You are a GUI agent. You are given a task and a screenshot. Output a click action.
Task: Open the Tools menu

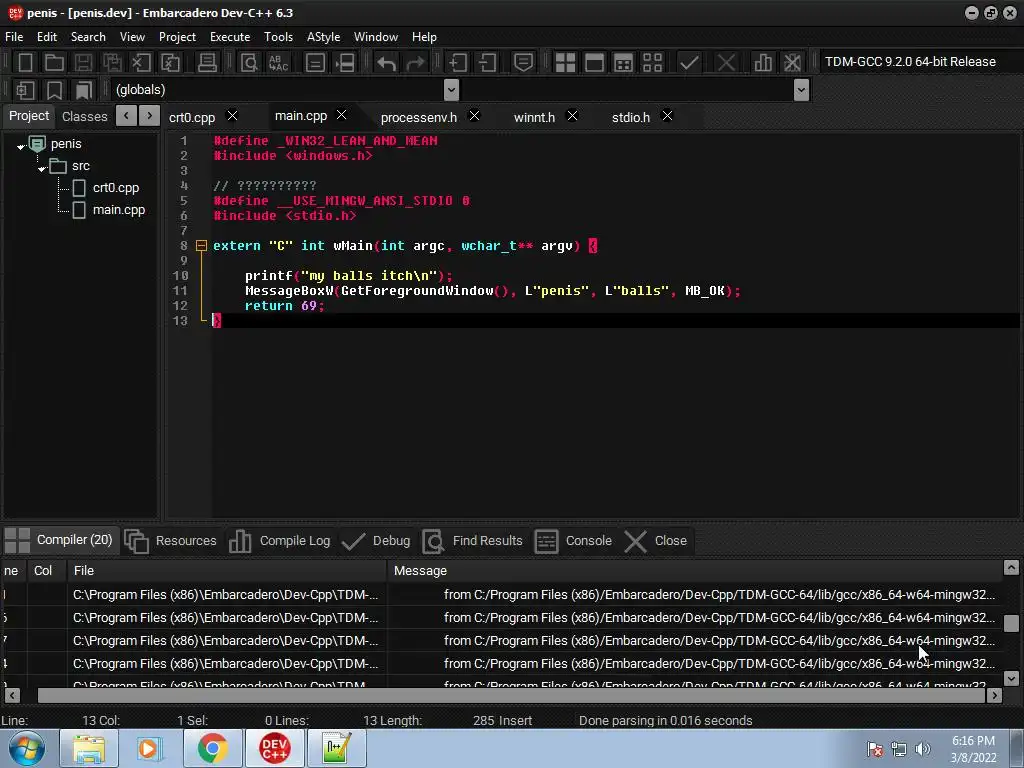point(278,37)
